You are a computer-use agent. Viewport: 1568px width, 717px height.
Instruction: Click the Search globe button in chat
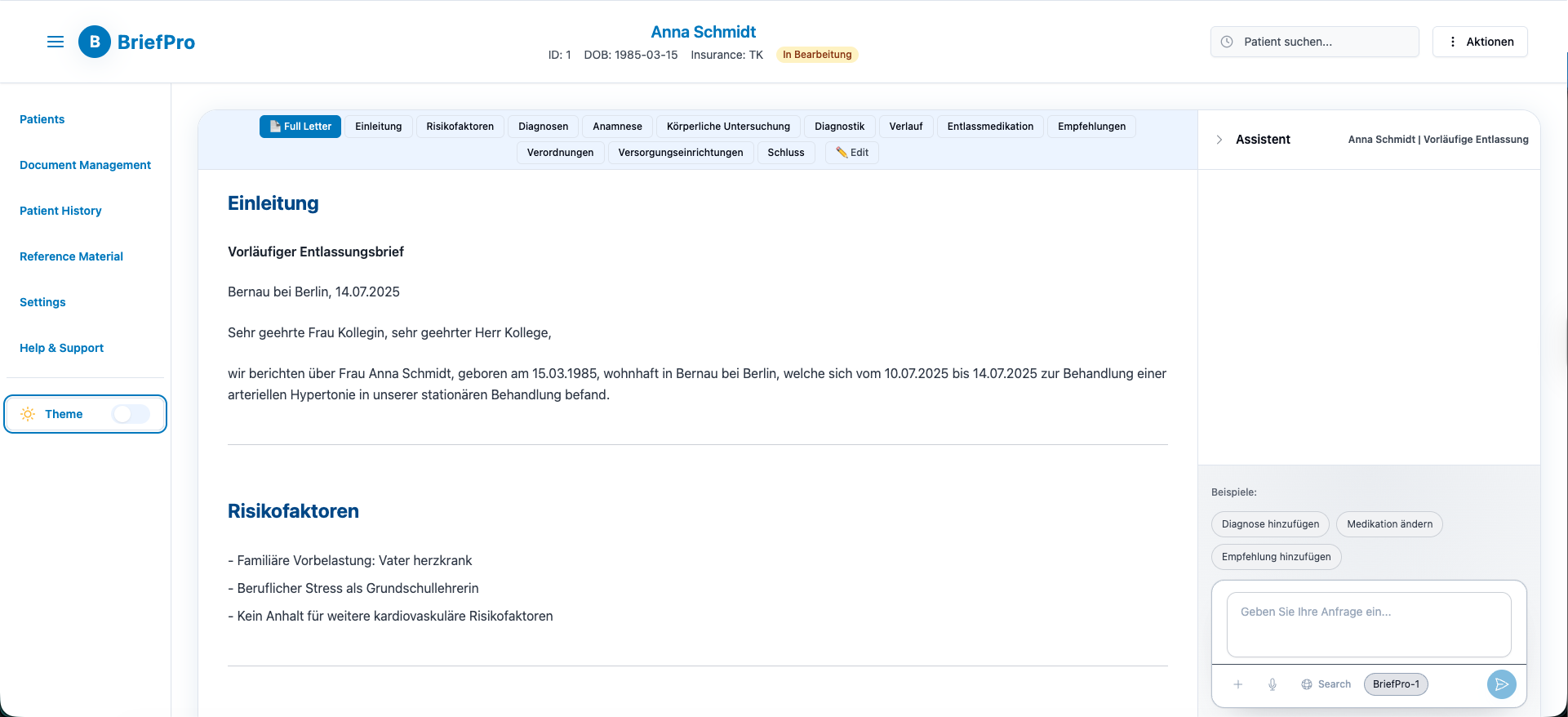click(x=1326, y=684)
